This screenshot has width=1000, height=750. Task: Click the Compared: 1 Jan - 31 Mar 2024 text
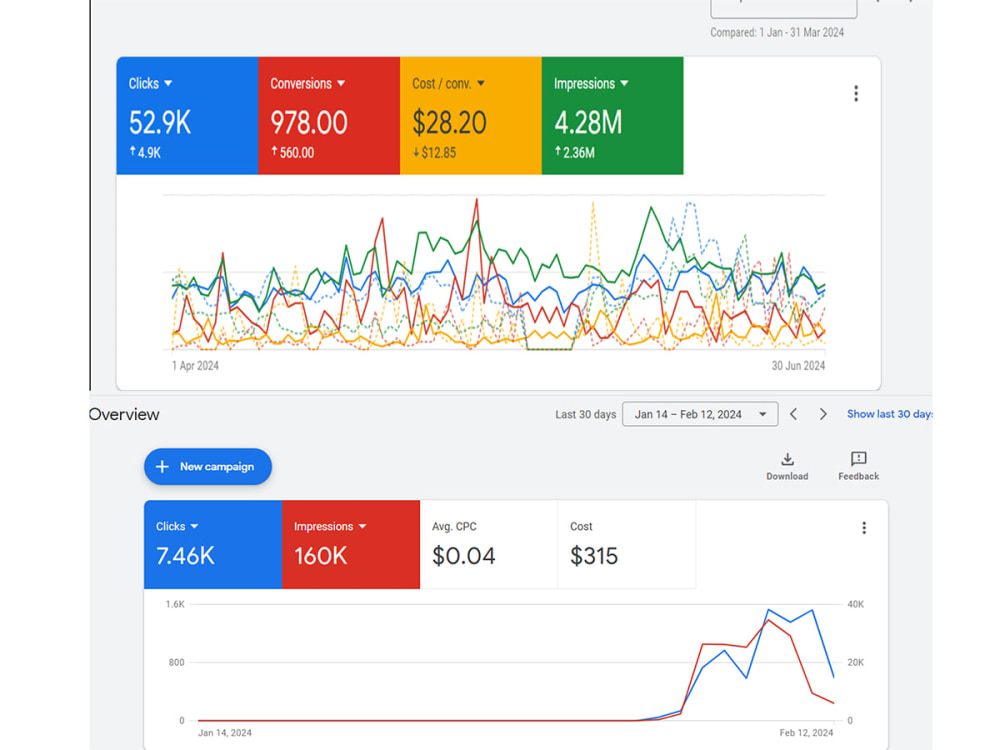(777, 33)
